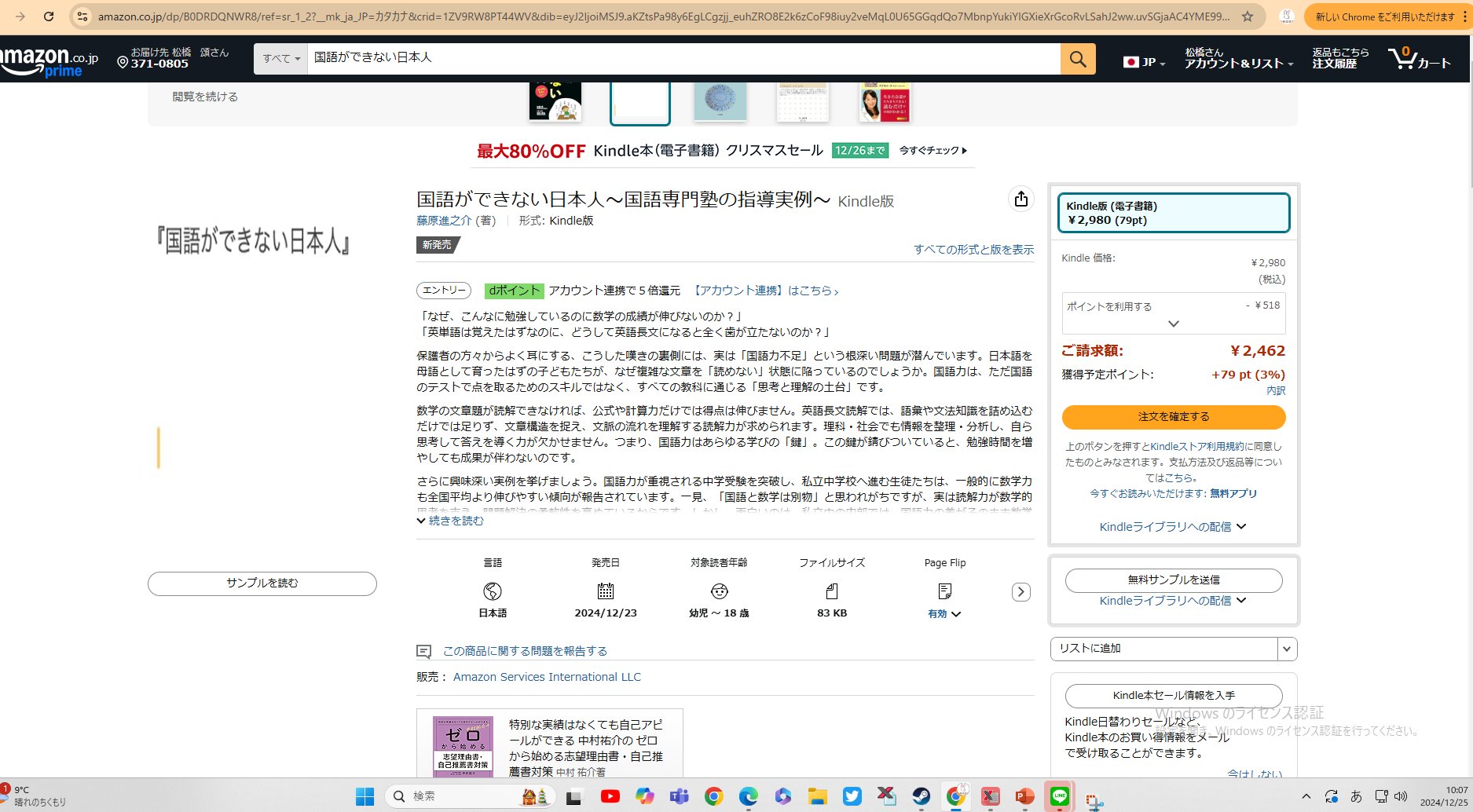Switch the IME あ input mode indicator
This screenshot has height=812, width=1473.
click(1356, 796)
